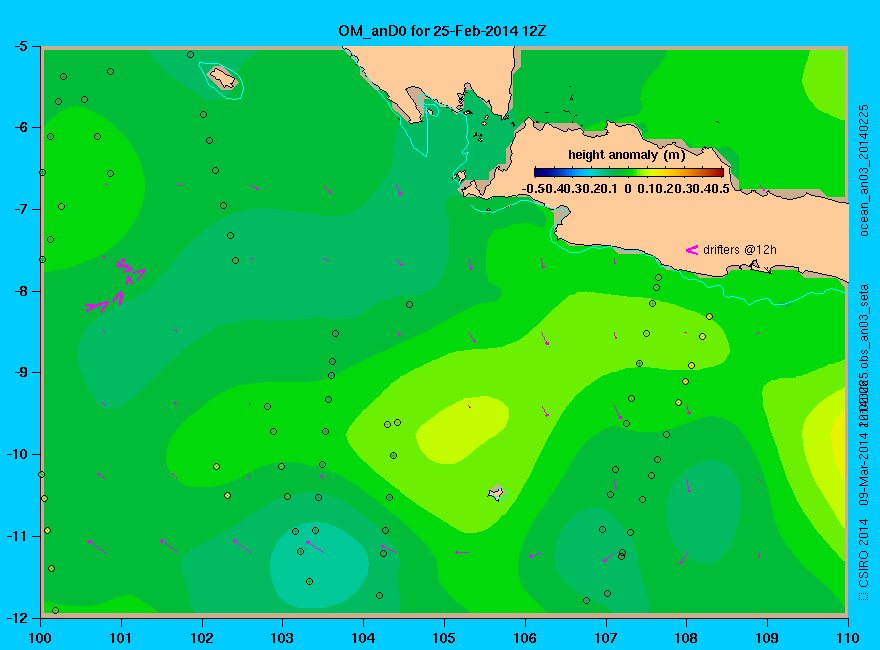
Task: Click the small island outlined in cyan near 102E
Action: (223, 77)
